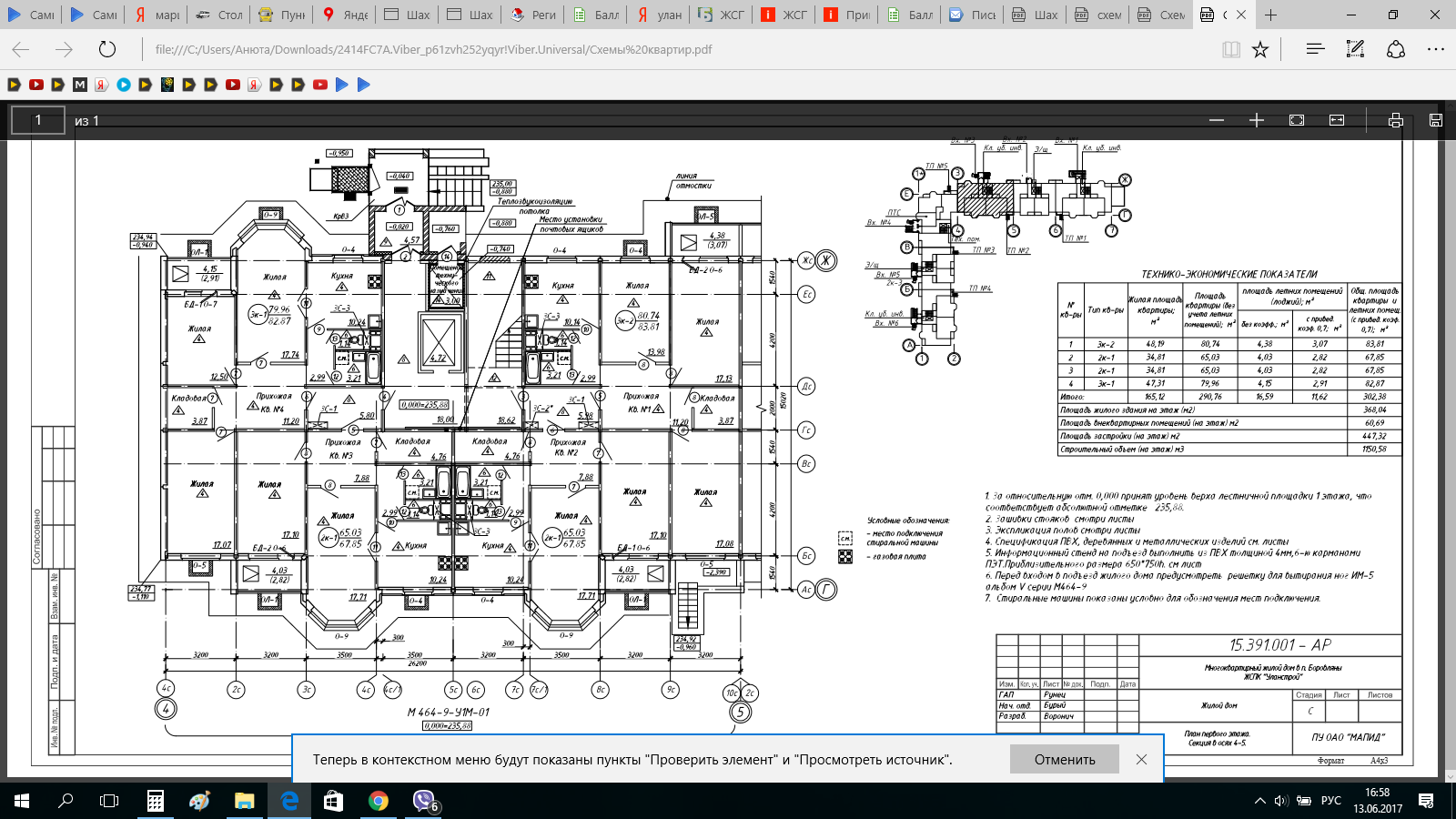This screenshot has height=819, width=1456.
Task: Switch to the 'При' tab
Action: point(846,15)
